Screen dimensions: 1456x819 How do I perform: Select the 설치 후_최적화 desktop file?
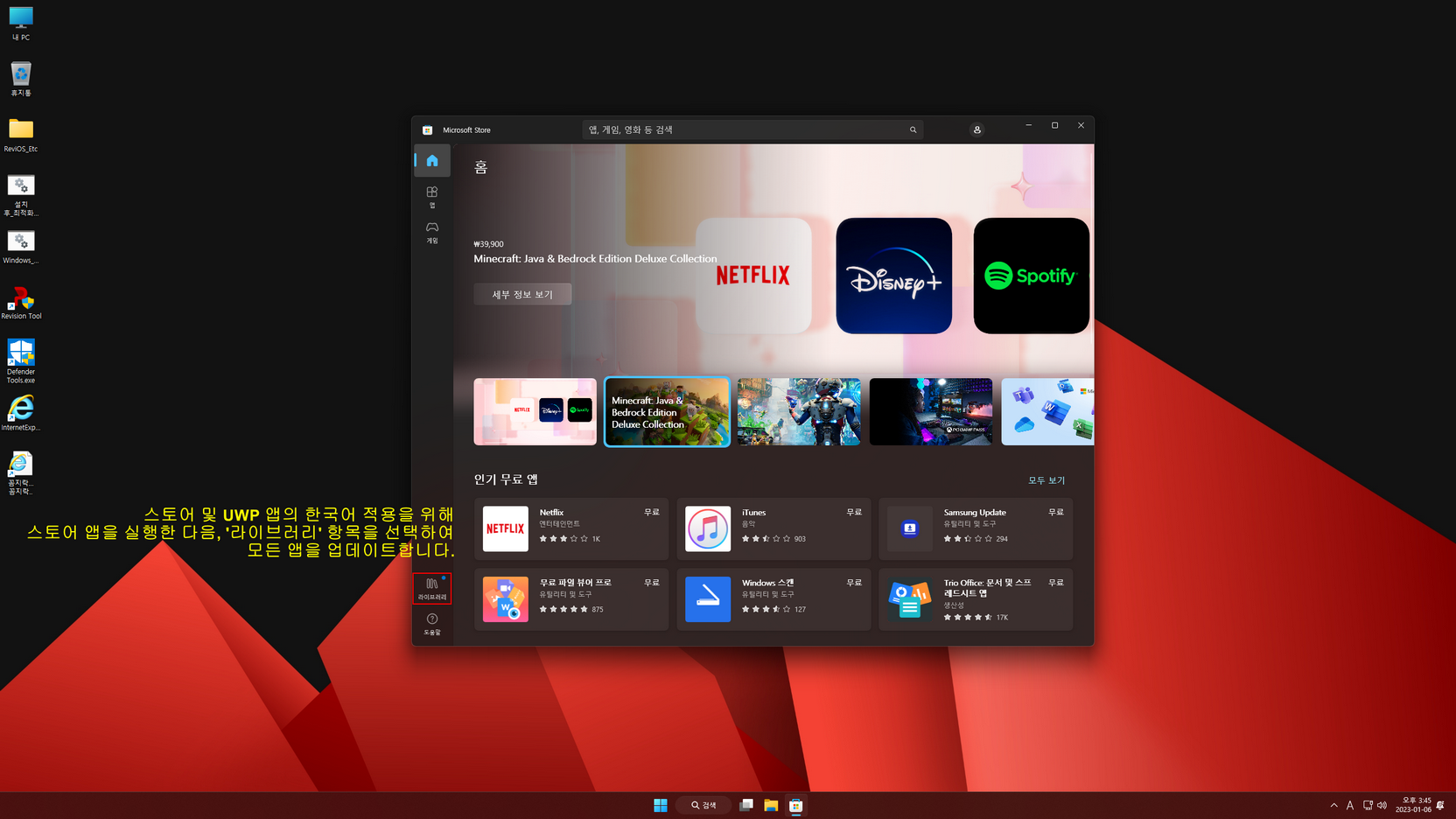21,195
